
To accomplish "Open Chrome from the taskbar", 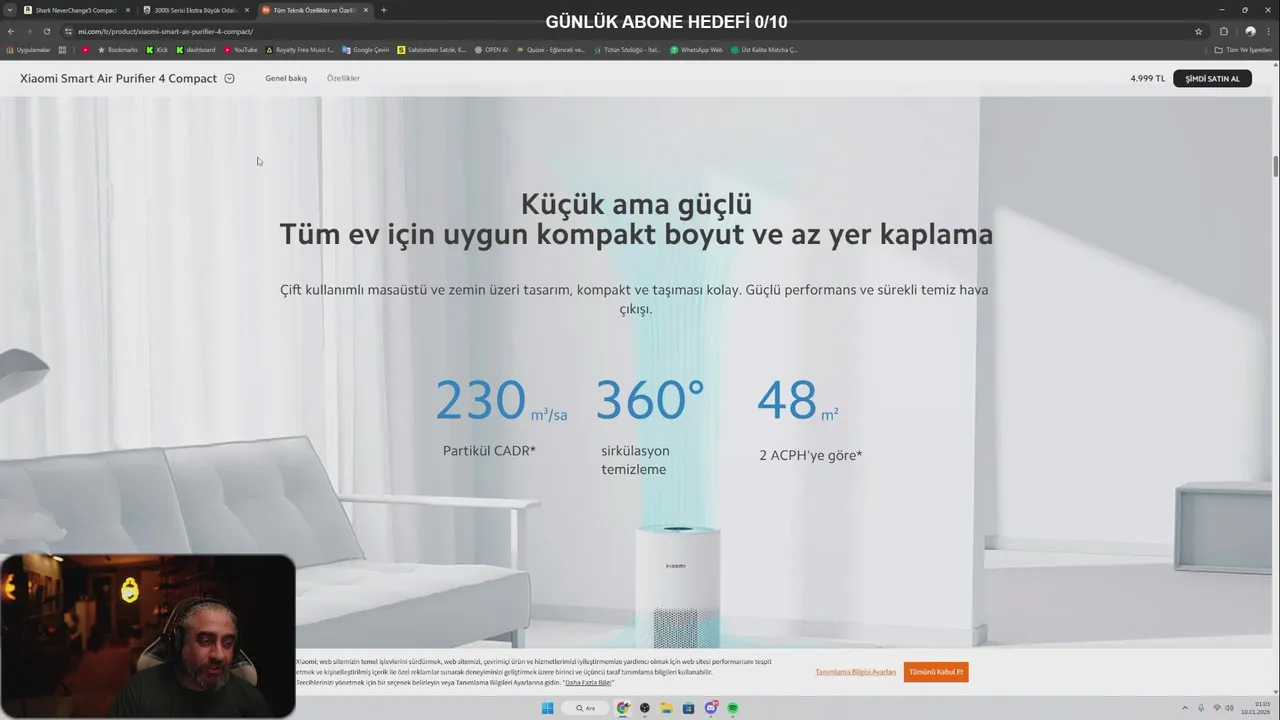I will [623, 708].
